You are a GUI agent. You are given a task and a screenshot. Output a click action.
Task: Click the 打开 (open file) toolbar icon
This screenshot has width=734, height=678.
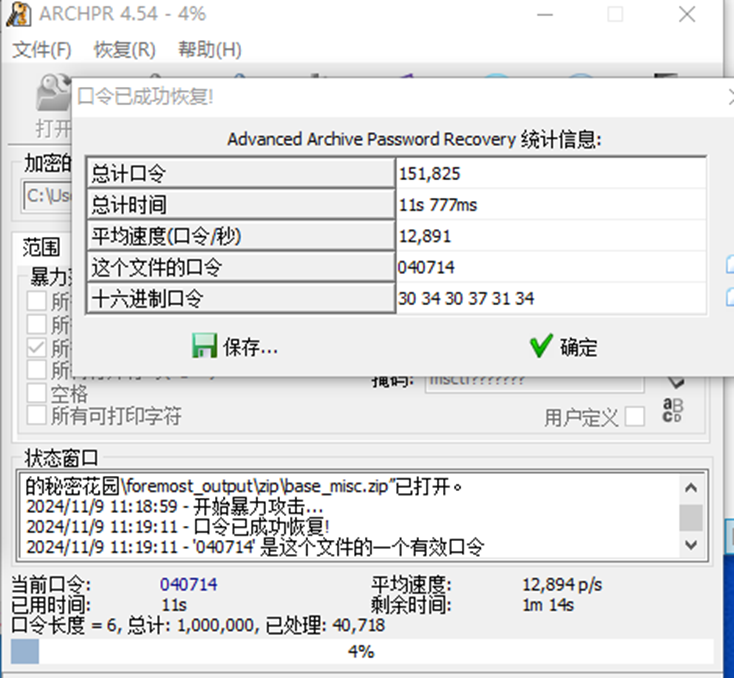(x=52, y=93)
